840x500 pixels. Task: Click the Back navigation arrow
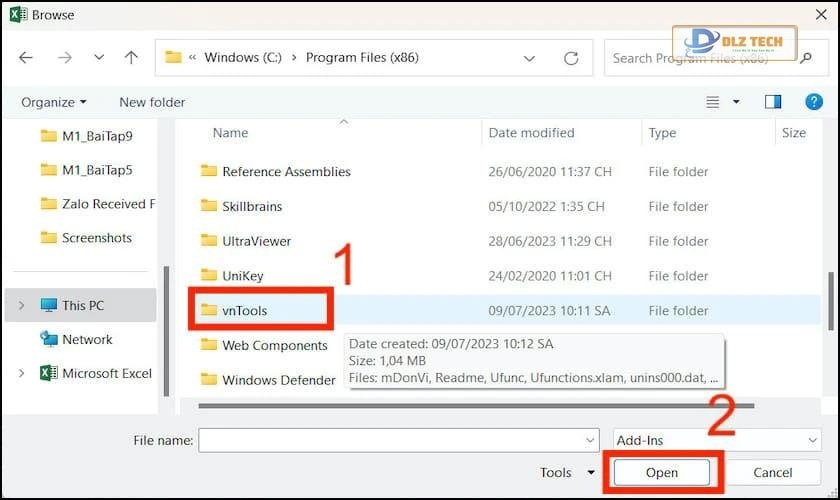pyautogui.click(x=26, y=58)
